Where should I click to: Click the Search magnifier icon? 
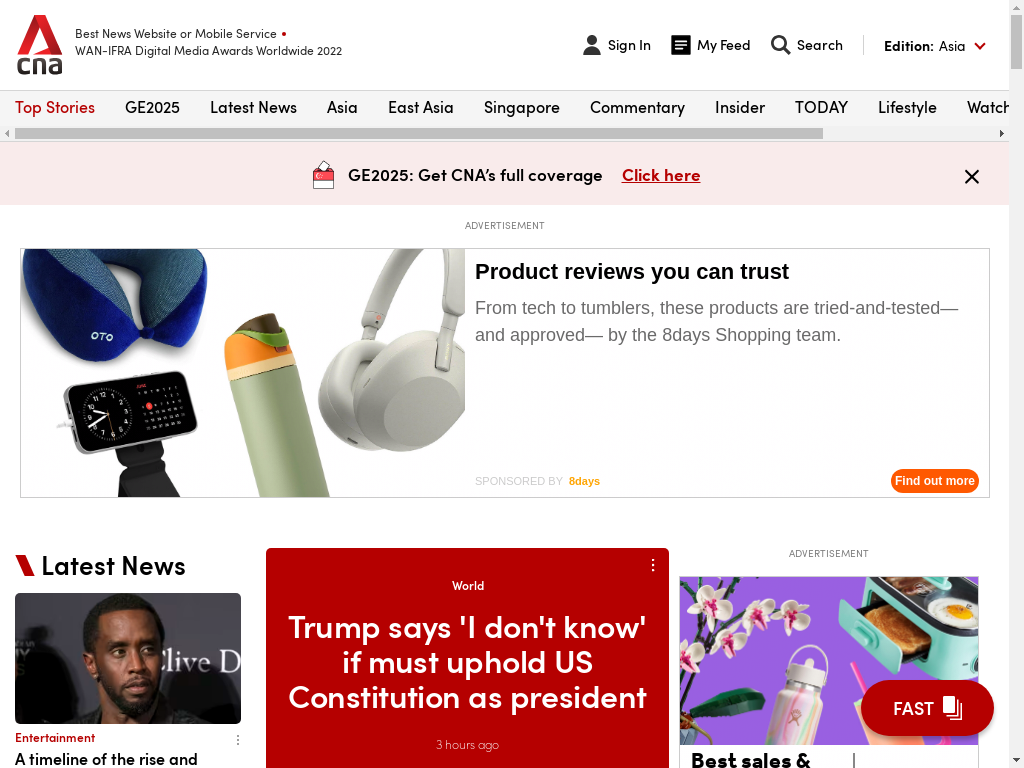coord(780,45)
